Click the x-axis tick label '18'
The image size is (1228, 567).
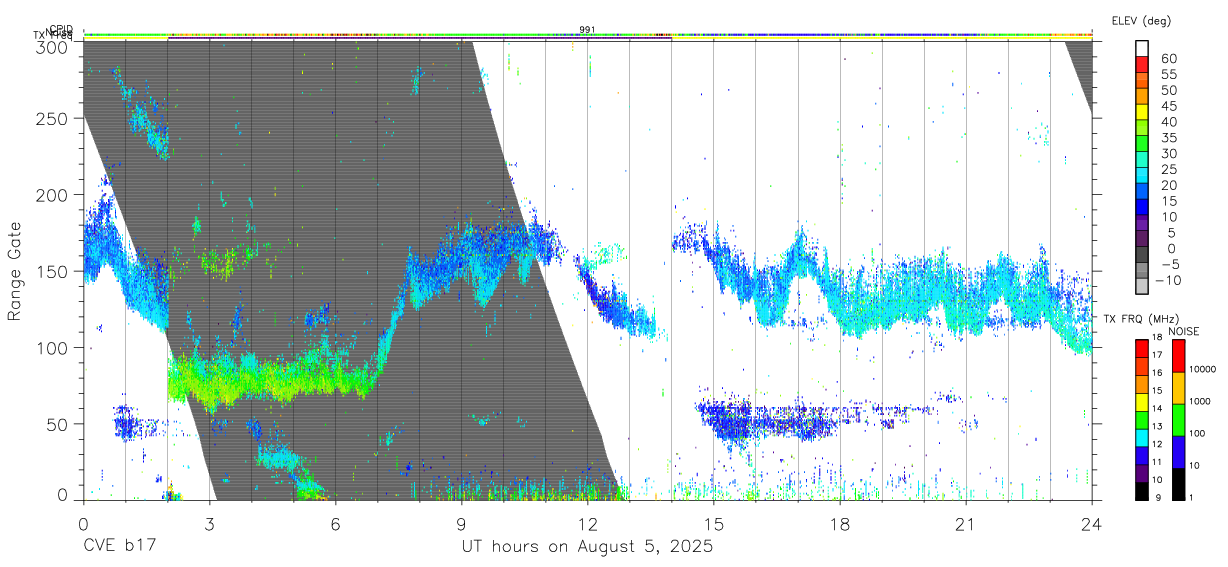tap(840, 523)
